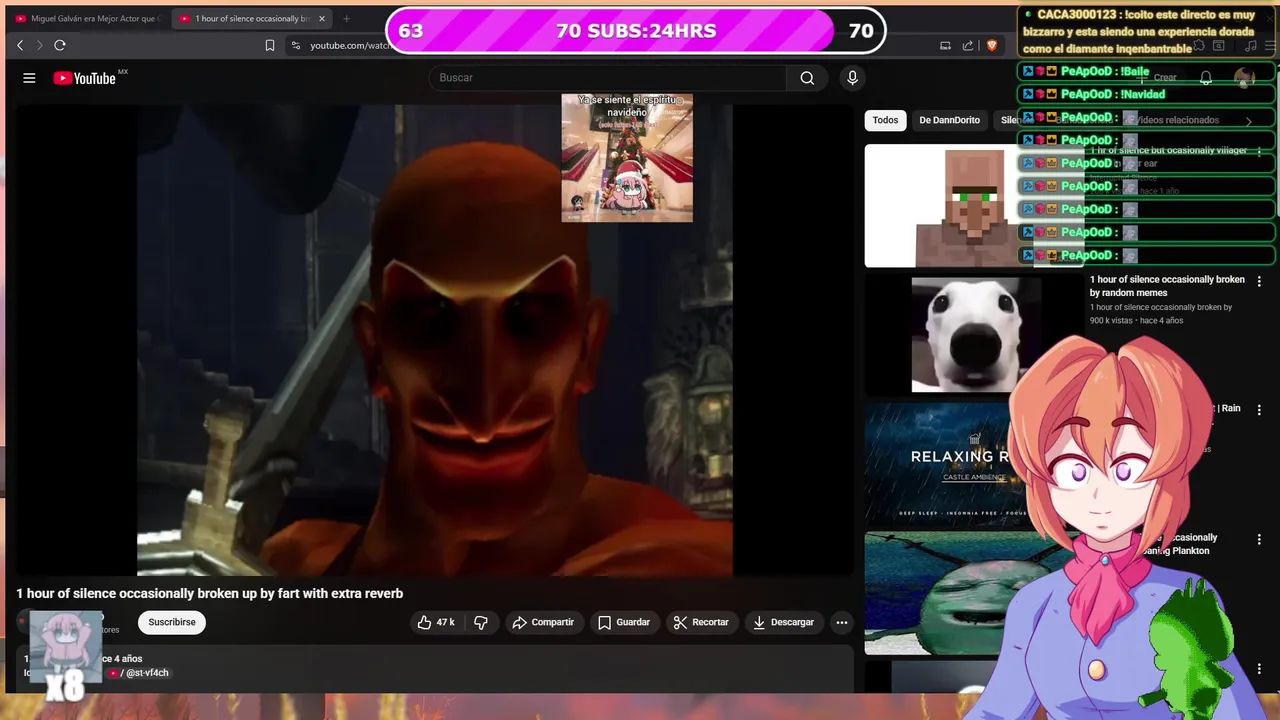Image resolution: width=1280 pixels, height=720 pixels.
Task: Start voice search with microphone icon
Action: (x=852, y=78)
